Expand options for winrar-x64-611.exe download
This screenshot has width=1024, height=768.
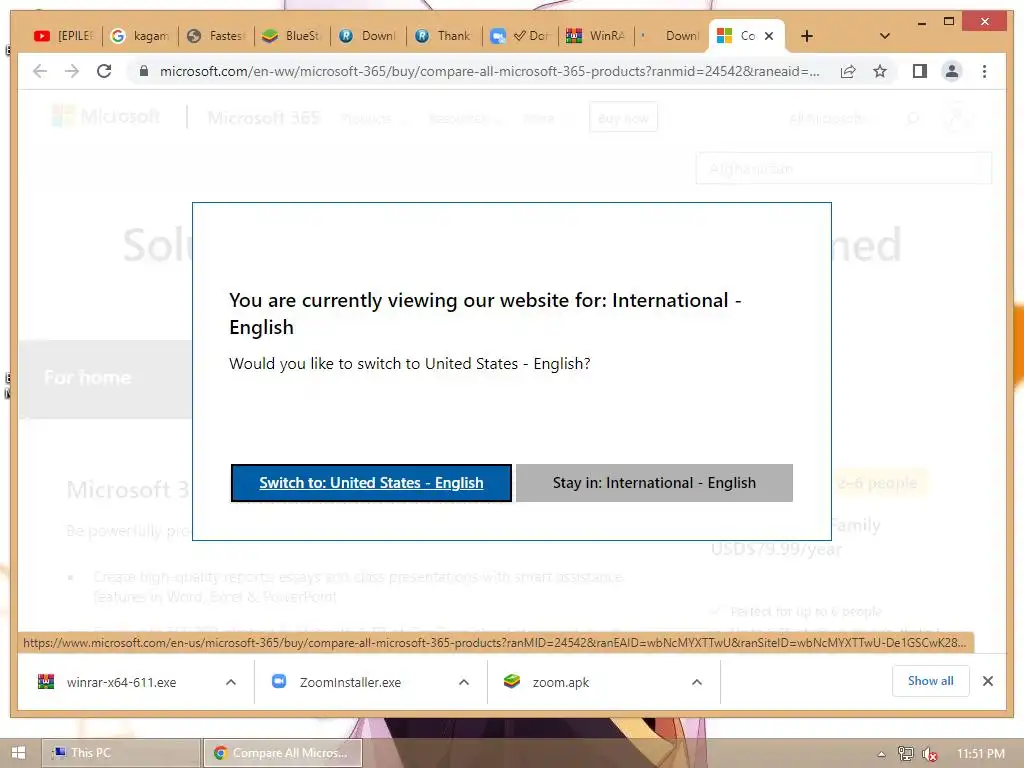point(231,682)
